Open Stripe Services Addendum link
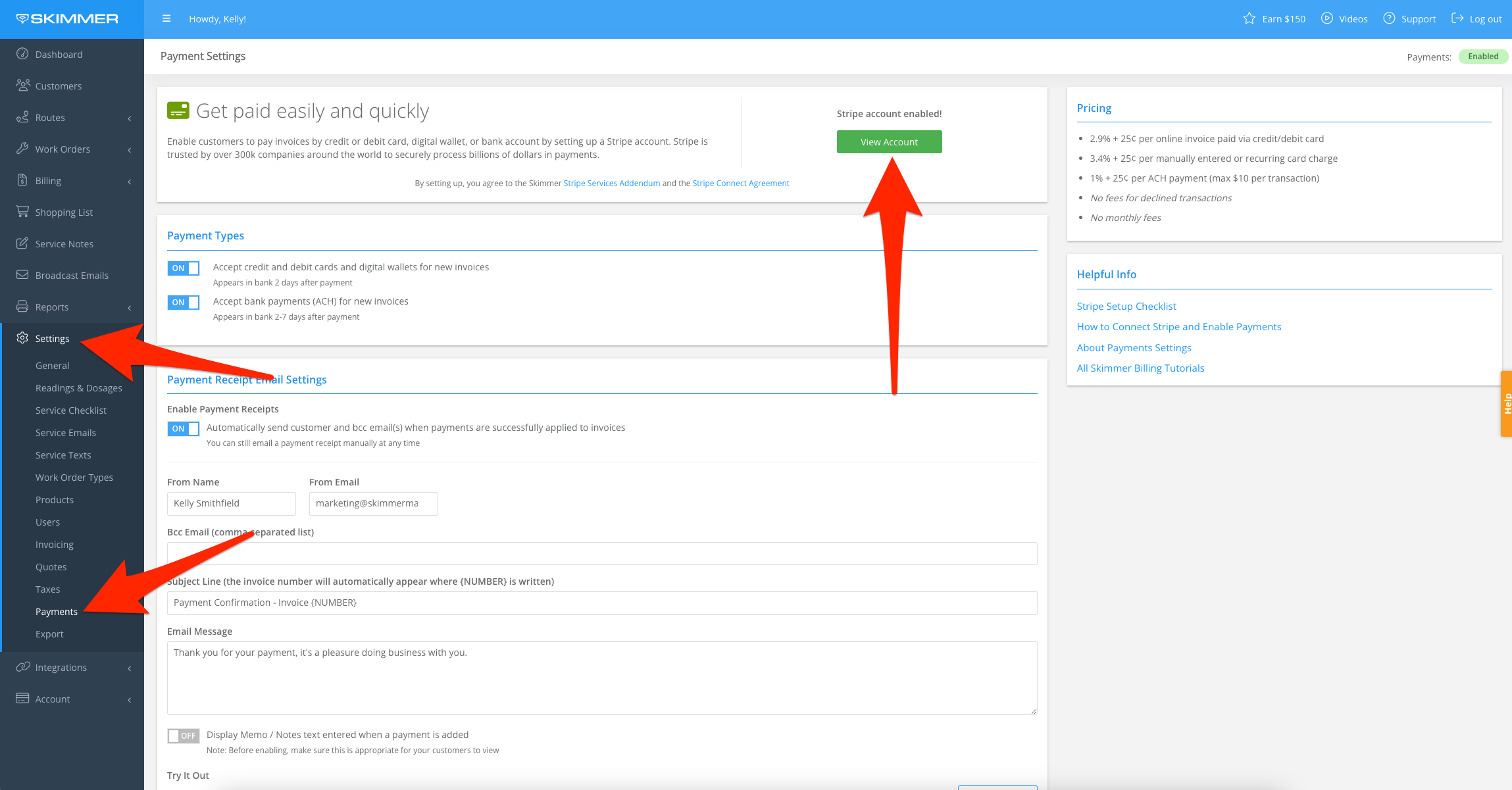This screenshot has width=1512, height=790. [x=611, y=184]
